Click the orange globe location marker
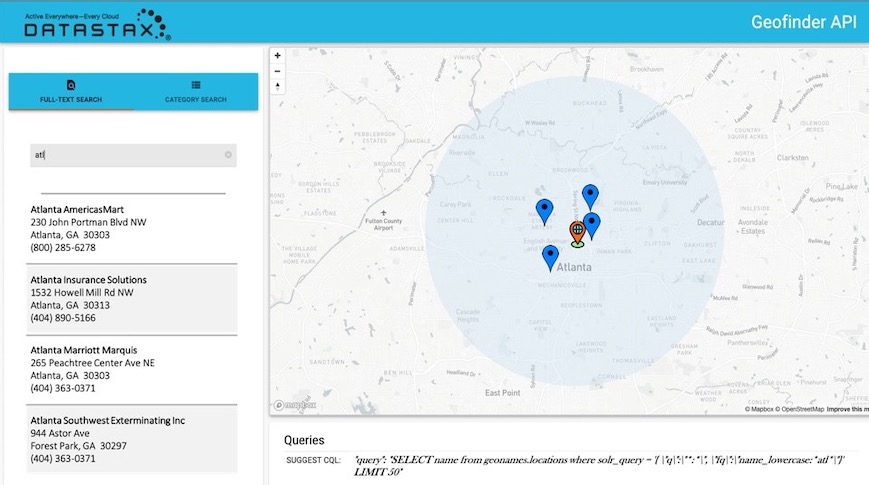Image resolution: width=869 pixels, height=485 pixels. 577,232
